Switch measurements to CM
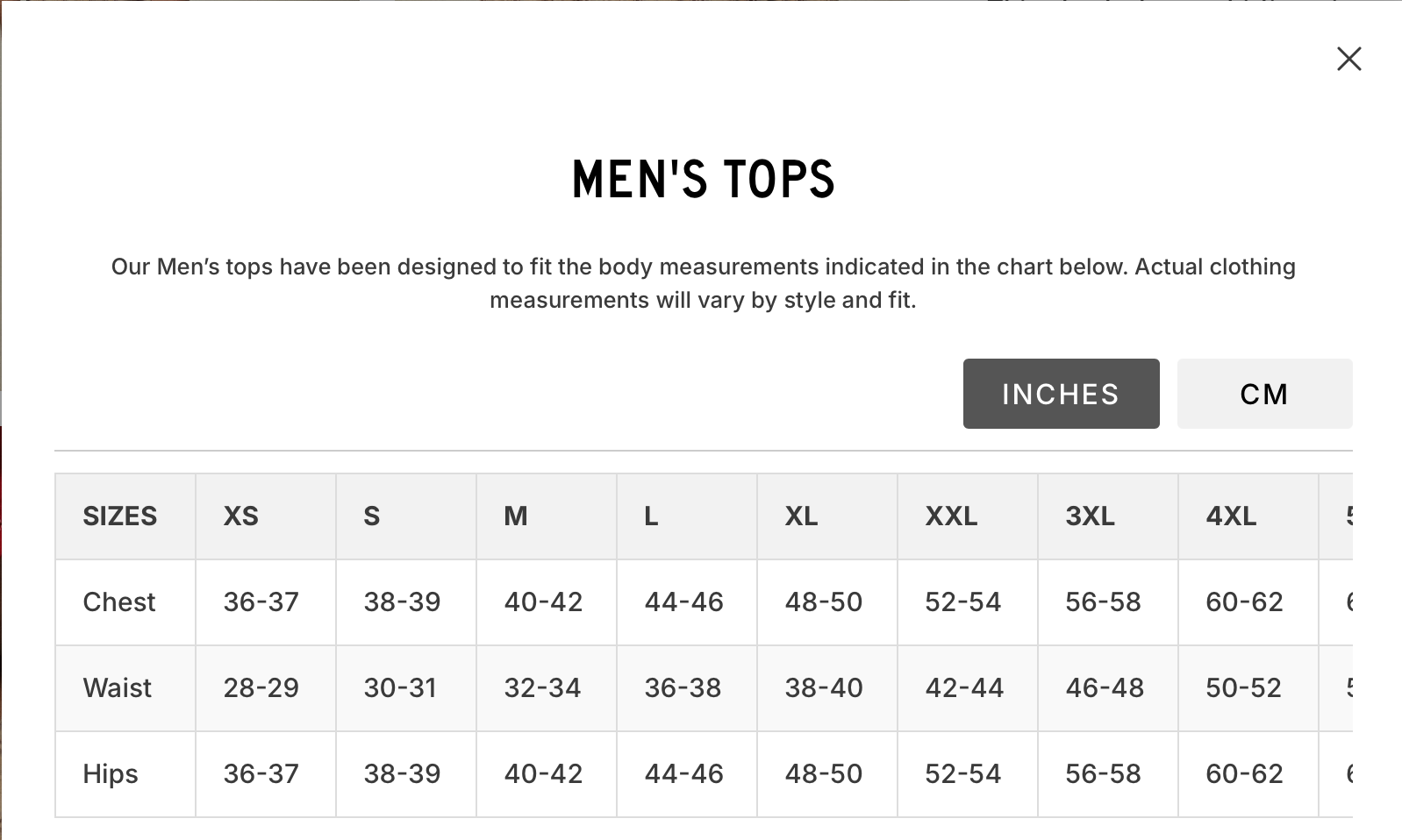 [1264, 394]
